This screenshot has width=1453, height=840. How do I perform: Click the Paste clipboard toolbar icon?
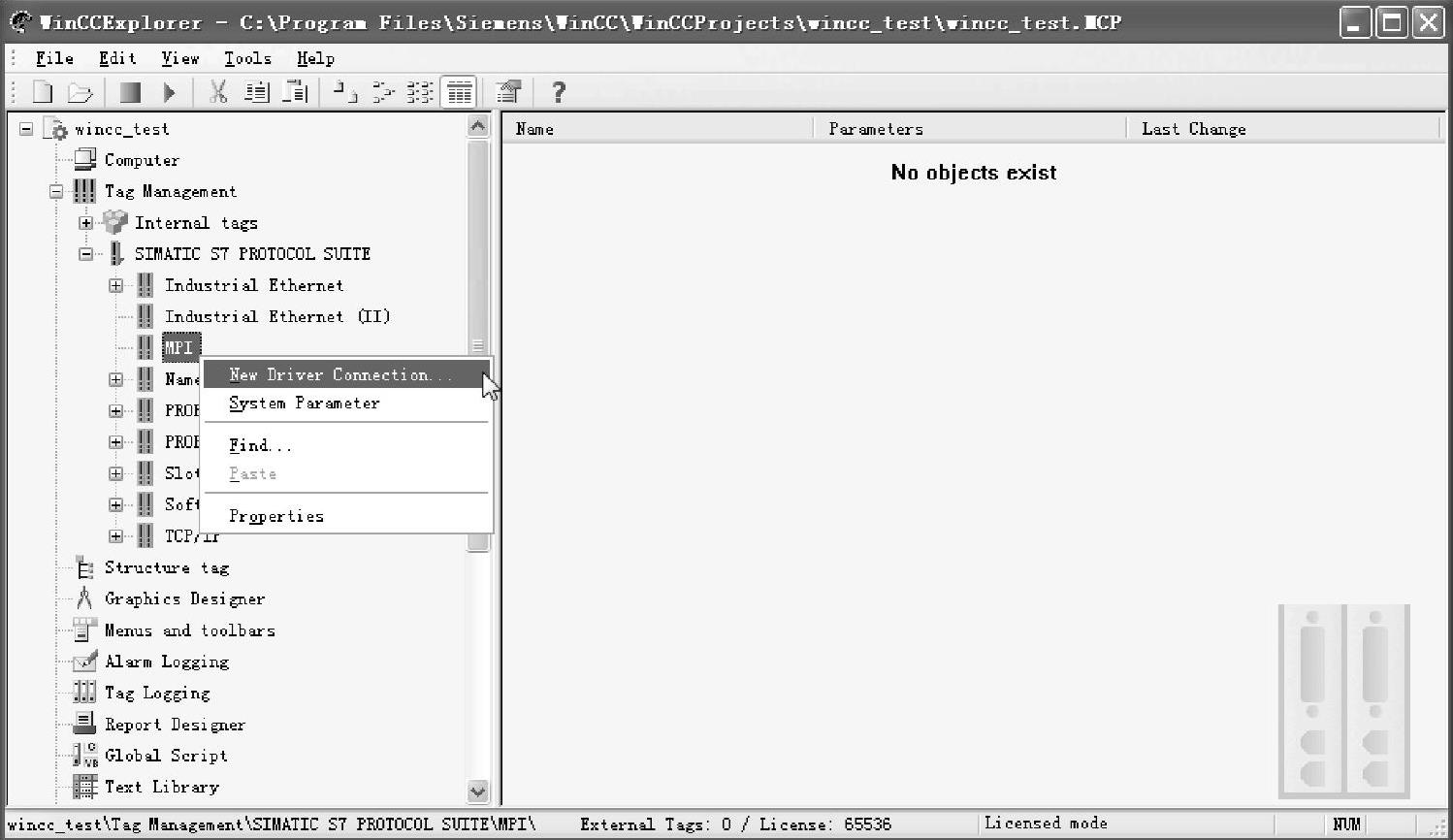(295, 92)
